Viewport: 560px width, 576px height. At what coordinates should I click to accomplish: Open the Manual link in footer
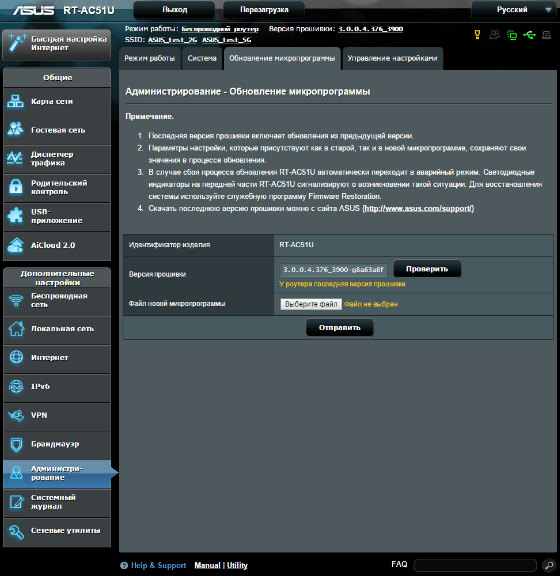pyautogui.click(x=207, y=565)
